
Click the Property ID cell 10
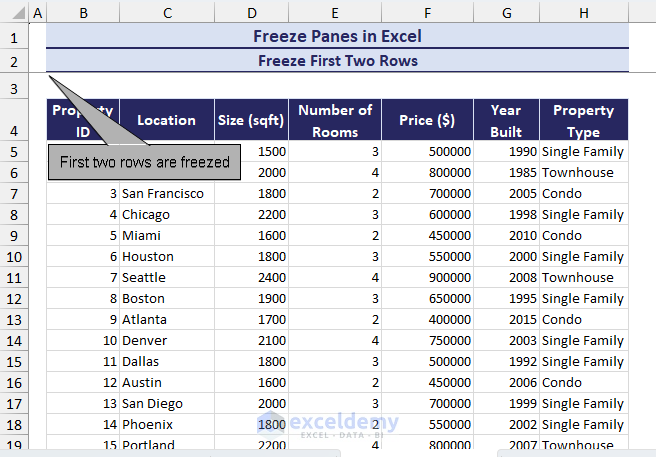point(83,341)
